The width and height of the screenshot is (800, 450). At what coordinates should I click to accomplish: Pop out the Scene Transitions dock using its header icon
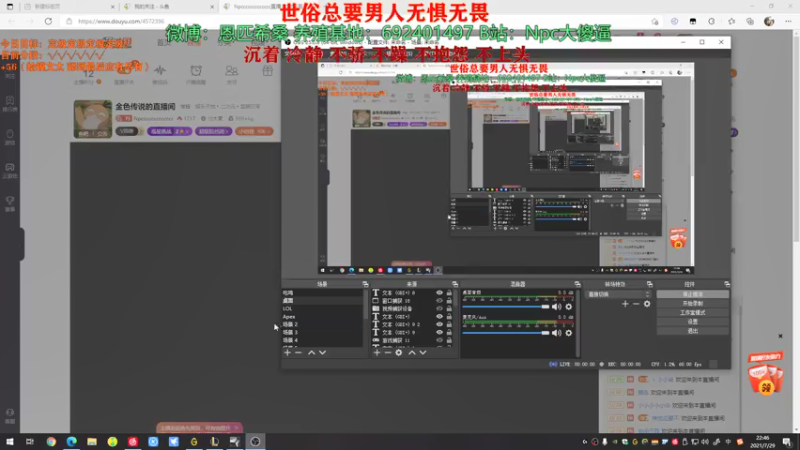[x=649, y=284]
